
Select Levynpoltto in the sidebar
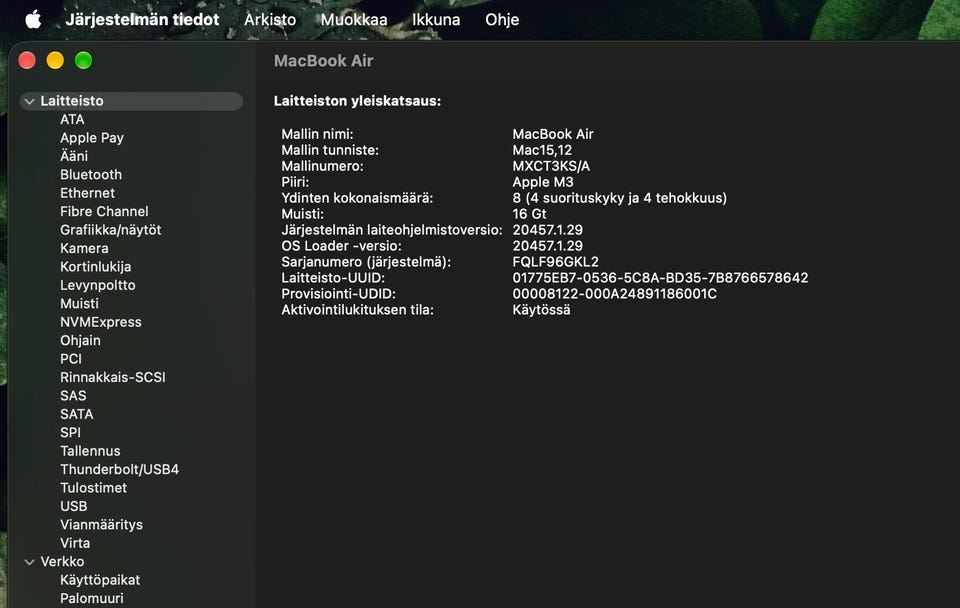click(x=98, y=285)
